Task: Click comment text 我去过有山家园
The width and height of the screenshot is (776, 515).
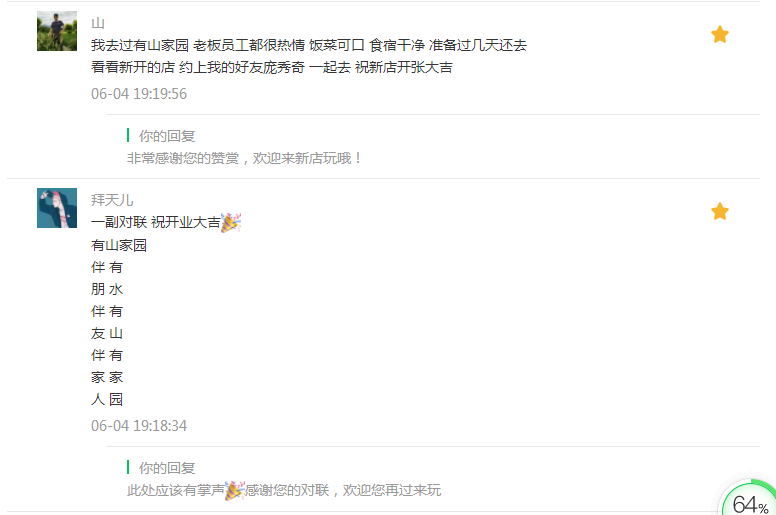Action: (140, 46)
